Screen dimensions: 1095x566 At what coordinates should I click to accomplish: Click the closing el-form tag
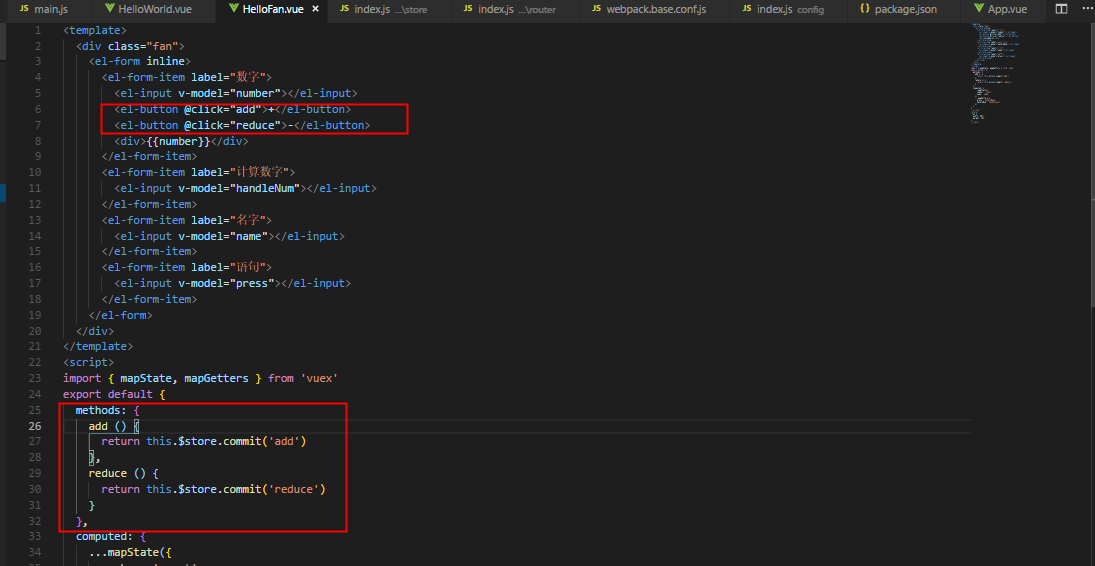pyautogui.click(x=120, y=315)
